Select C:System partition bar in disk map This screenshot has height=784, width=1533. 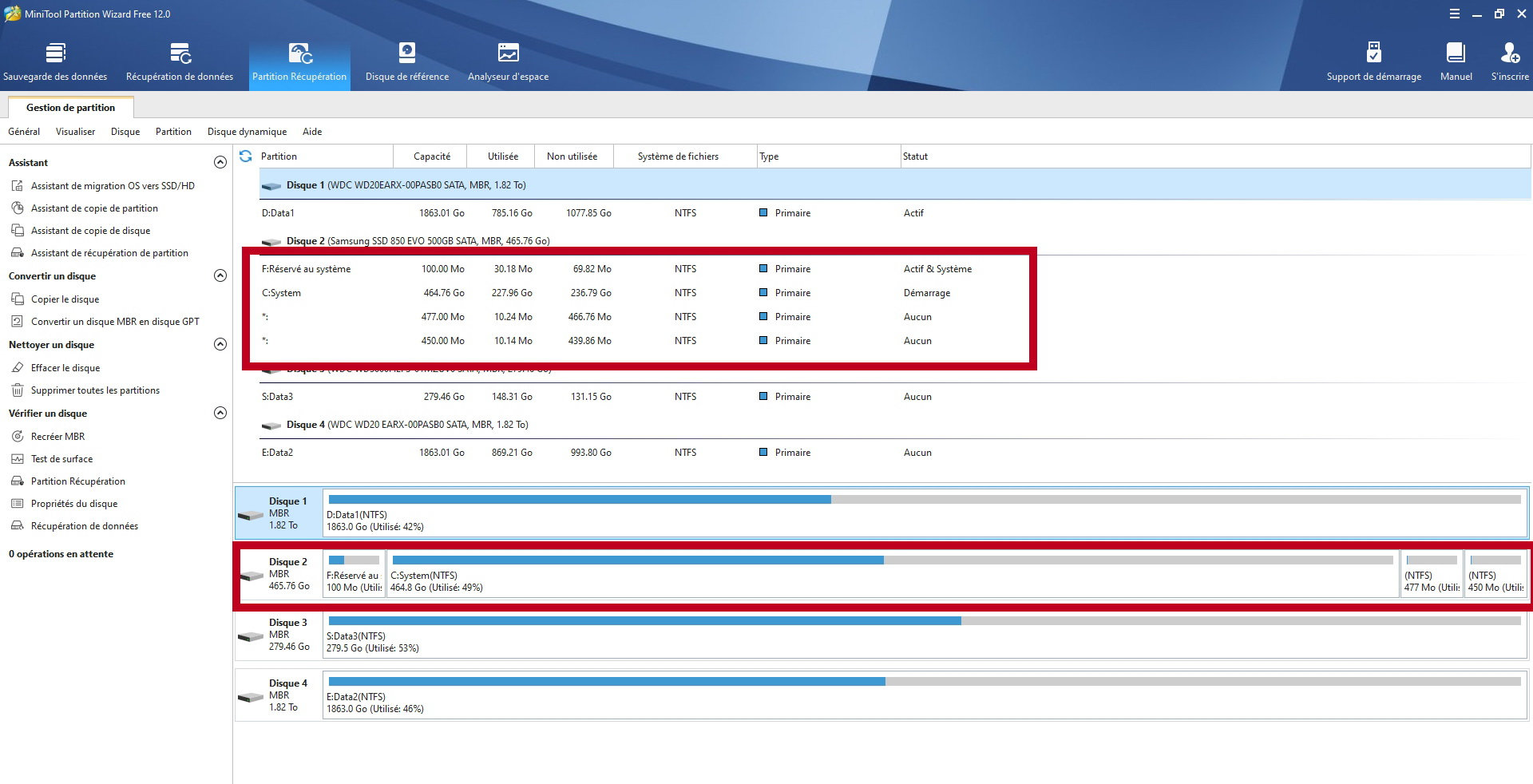(x=892, y=574)
